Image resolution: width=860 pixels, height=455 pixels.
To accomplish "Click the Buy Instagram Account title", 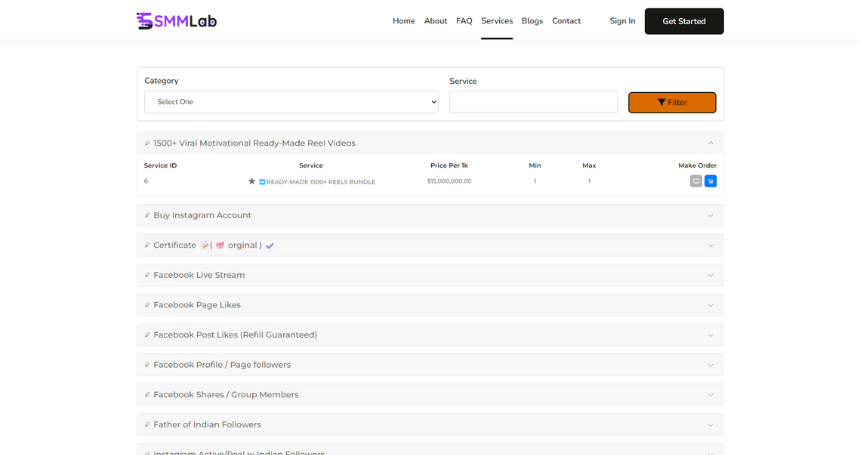I will (202, 215).
